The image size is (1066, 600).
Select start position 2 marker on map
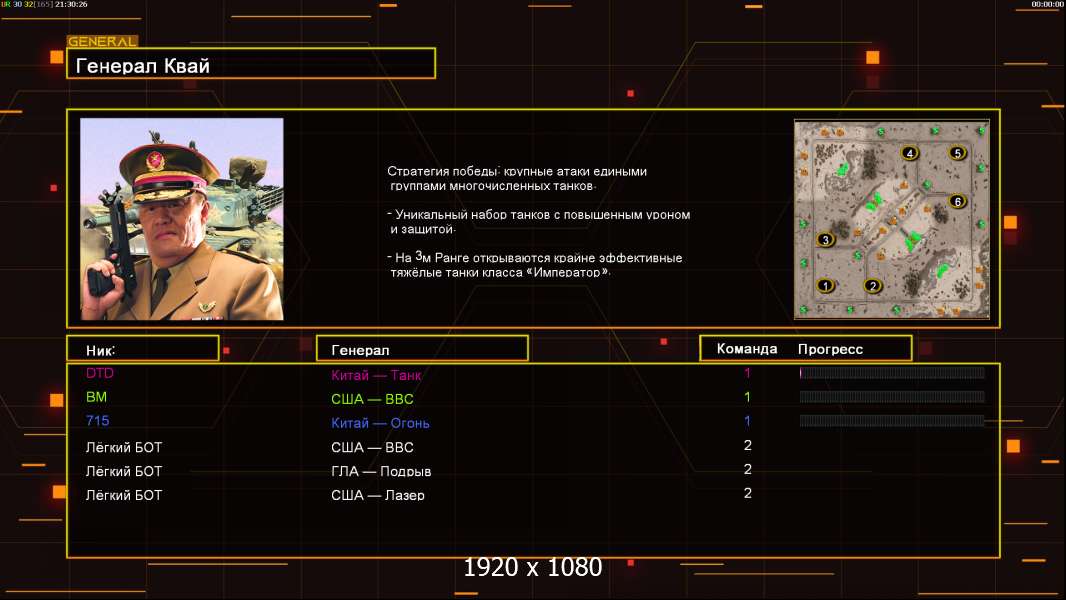click(872, 286)
